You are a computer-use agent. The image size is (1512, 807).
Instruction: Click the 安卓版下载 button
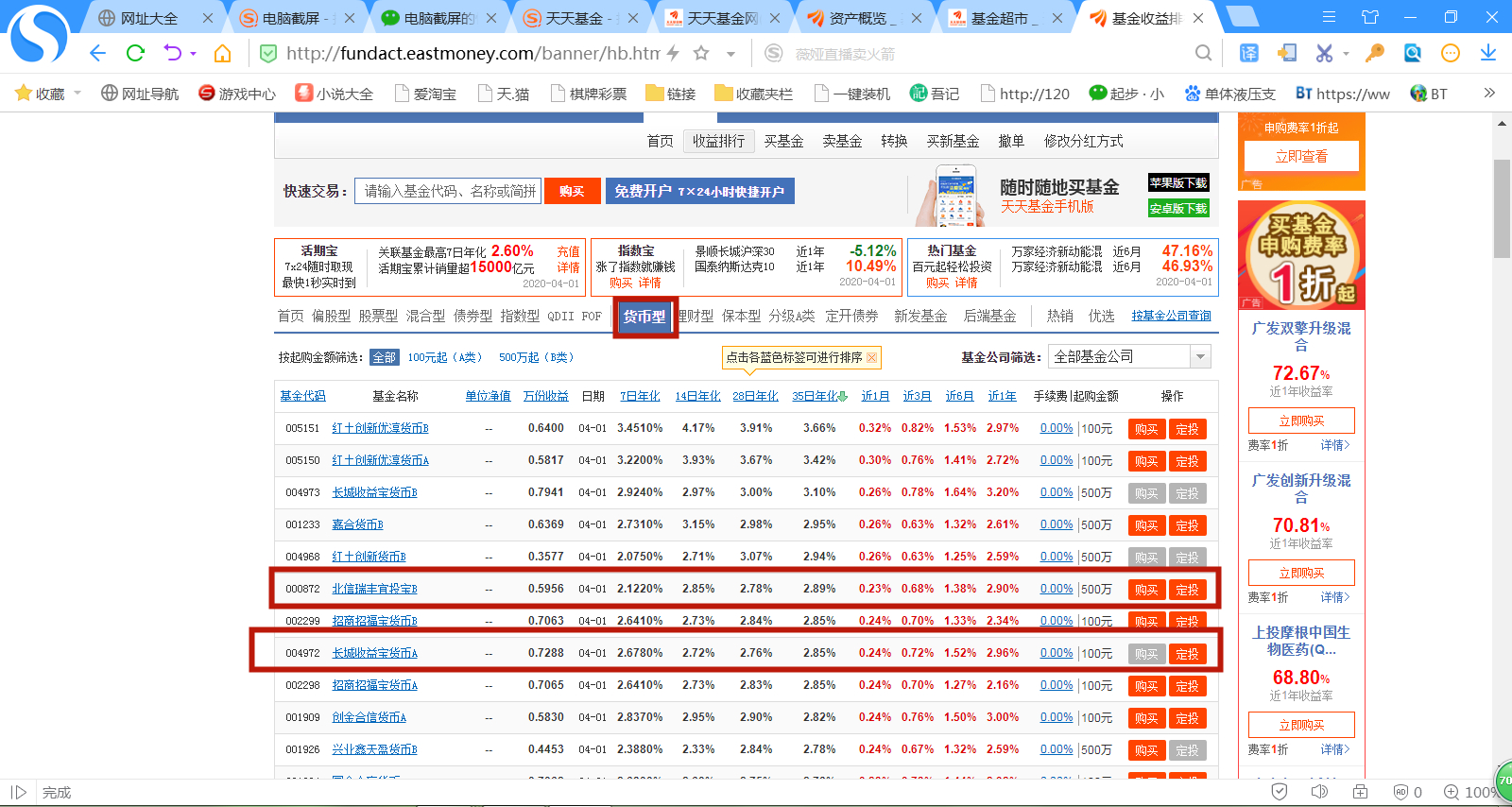[x=1178, y=208]
